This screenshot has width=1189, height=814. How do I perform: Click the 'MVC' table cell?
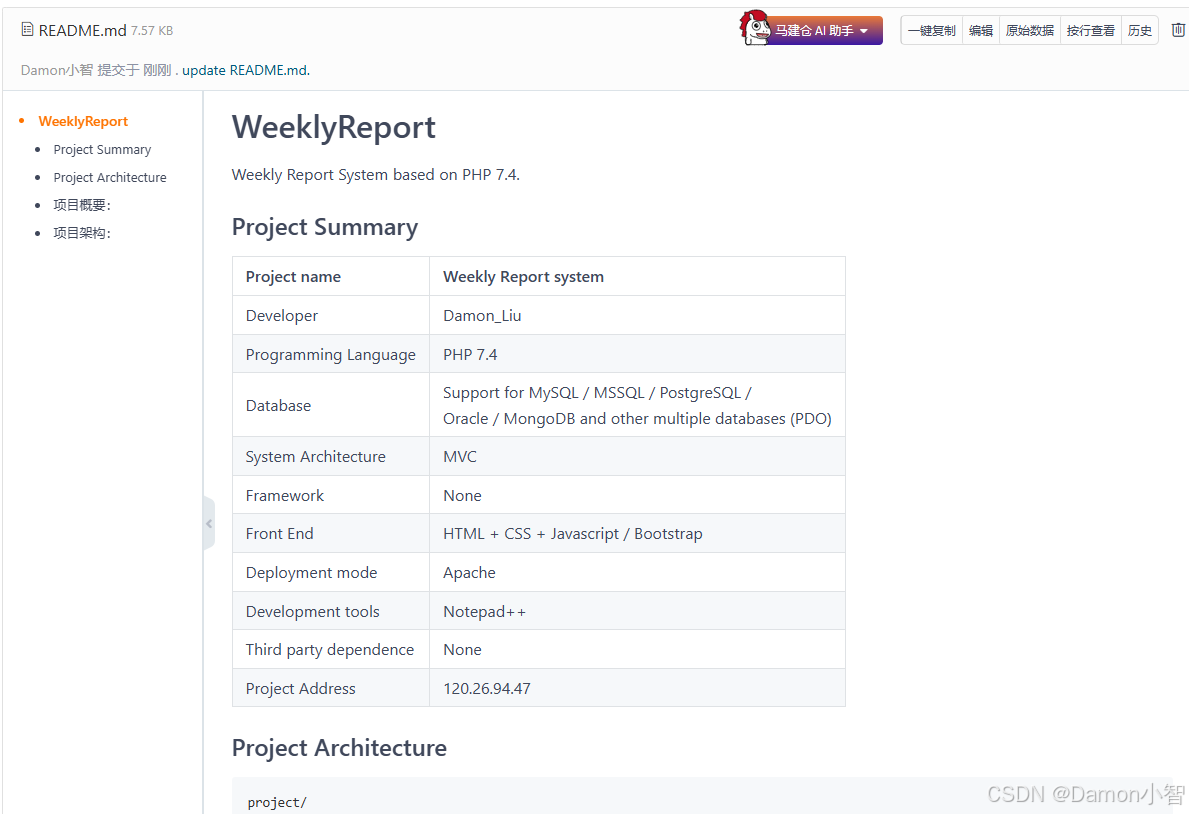tap(637, 457)
